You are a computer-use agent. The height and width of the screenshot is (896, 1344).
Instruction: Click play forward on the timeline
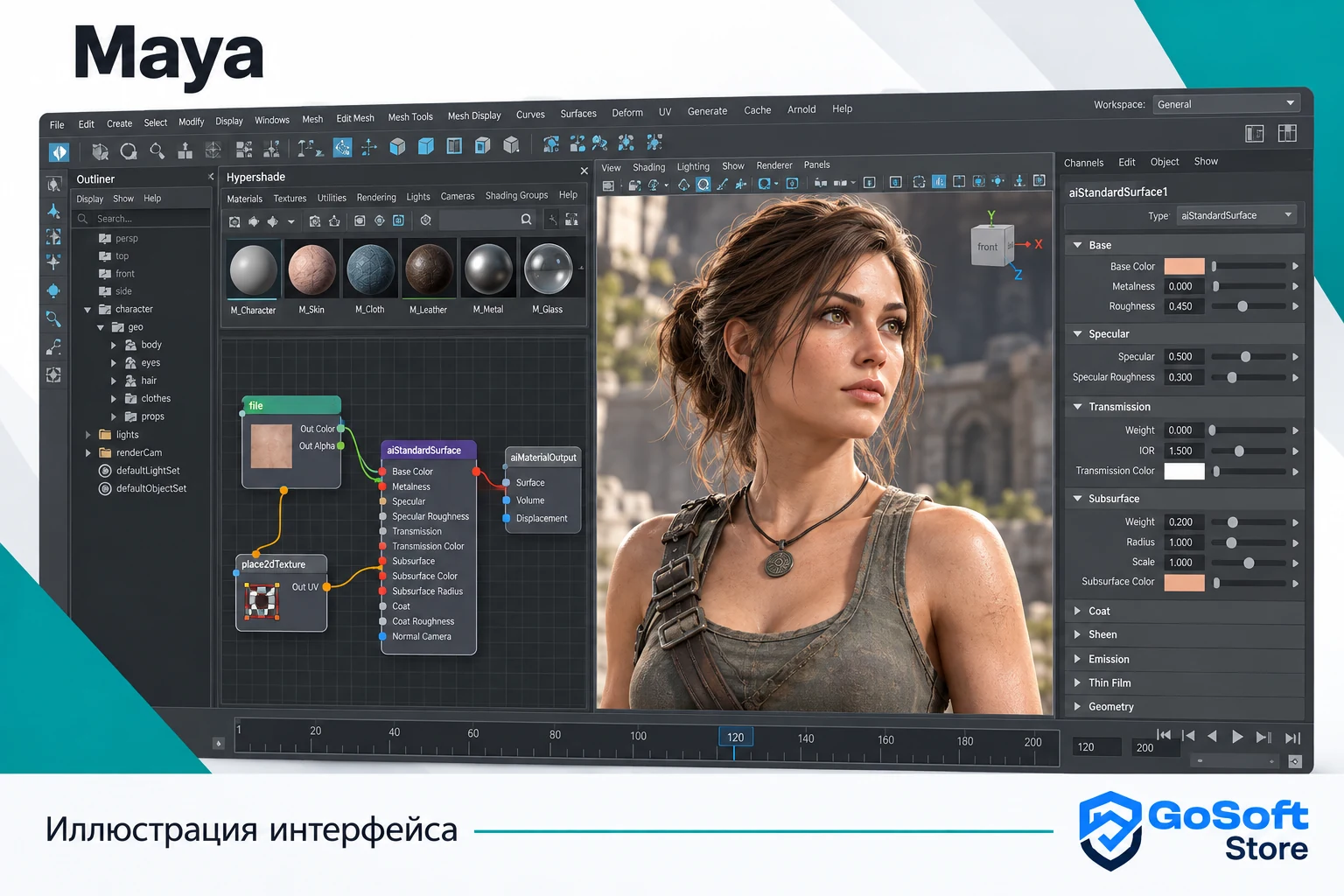[1237, 737]
